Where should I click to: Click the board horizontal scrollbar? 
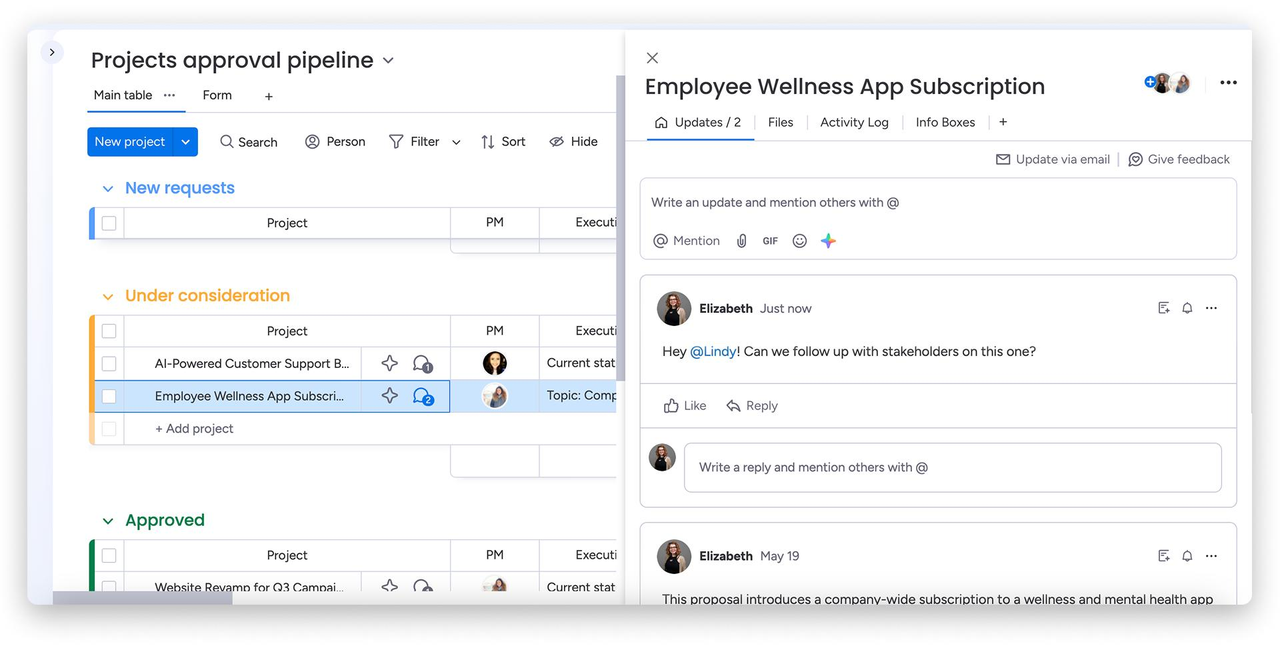point(143,598)
